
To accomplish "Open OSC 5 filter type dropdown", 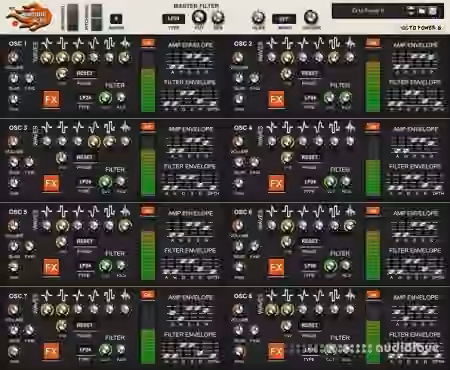I will pyautogui.click(x=85, y=266).
